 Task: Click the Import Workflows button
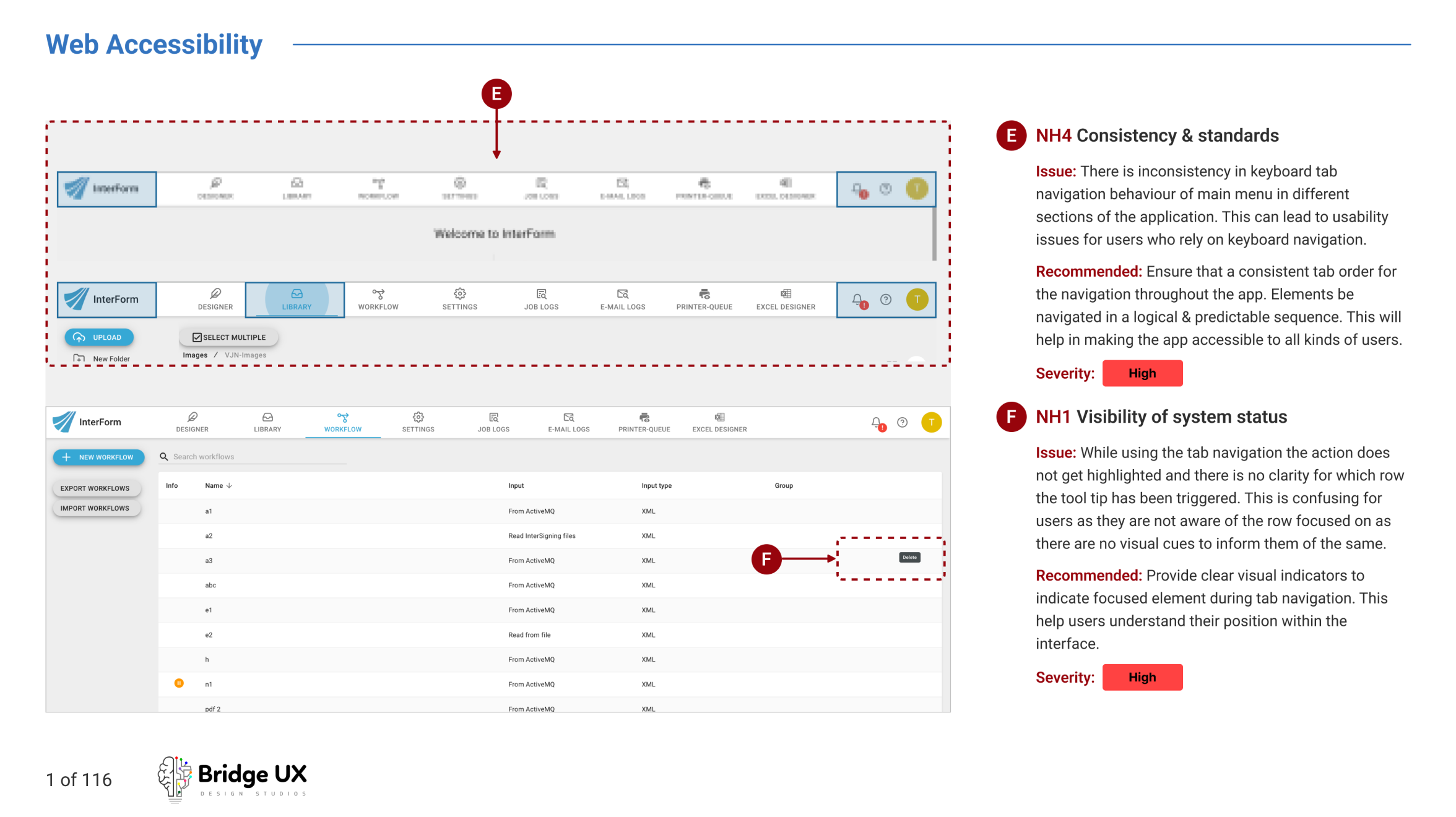(x=95, y=508)
